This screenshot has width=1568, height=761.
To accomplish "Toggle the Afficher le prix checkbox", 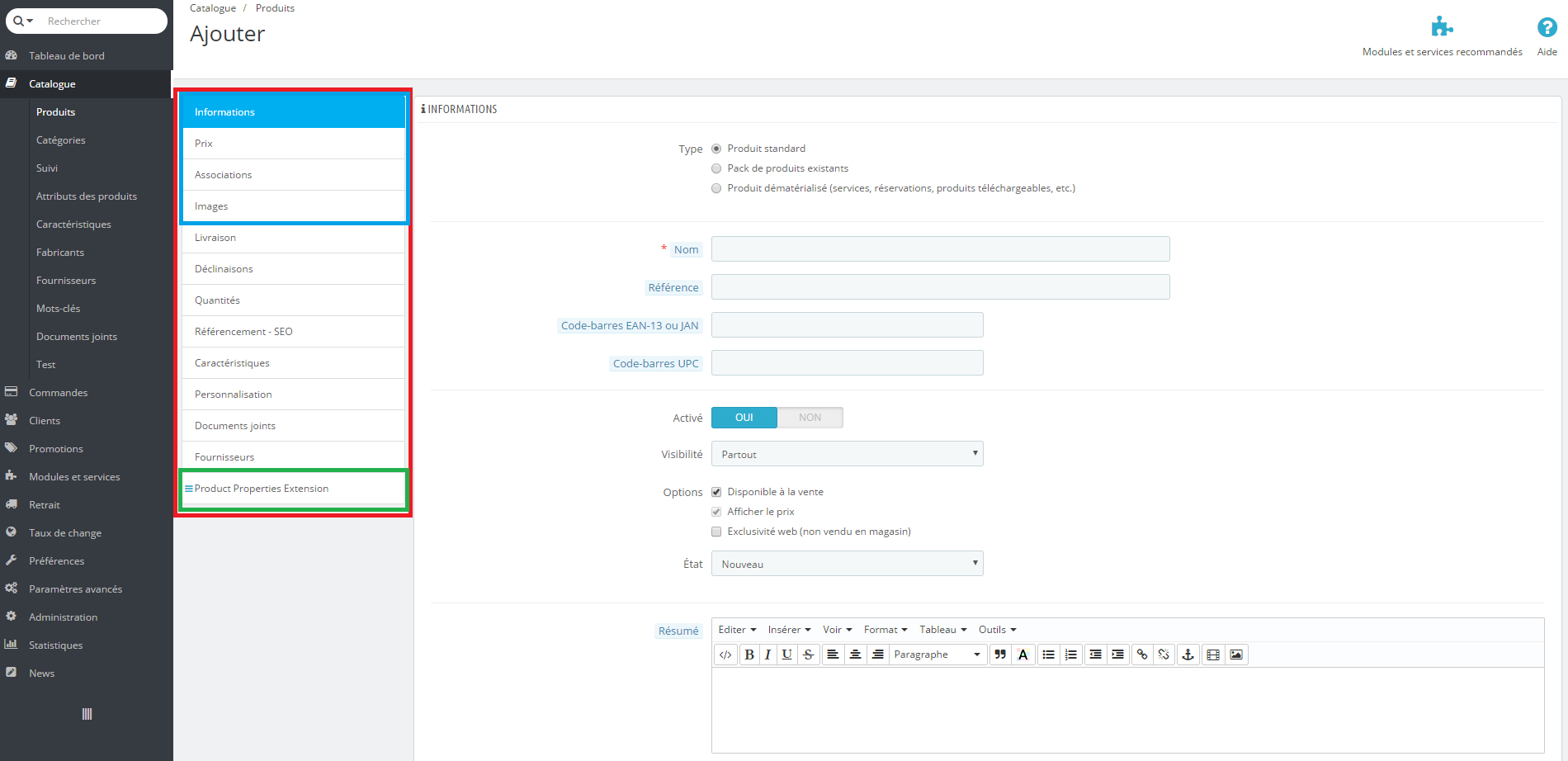I will pos(716,512).
